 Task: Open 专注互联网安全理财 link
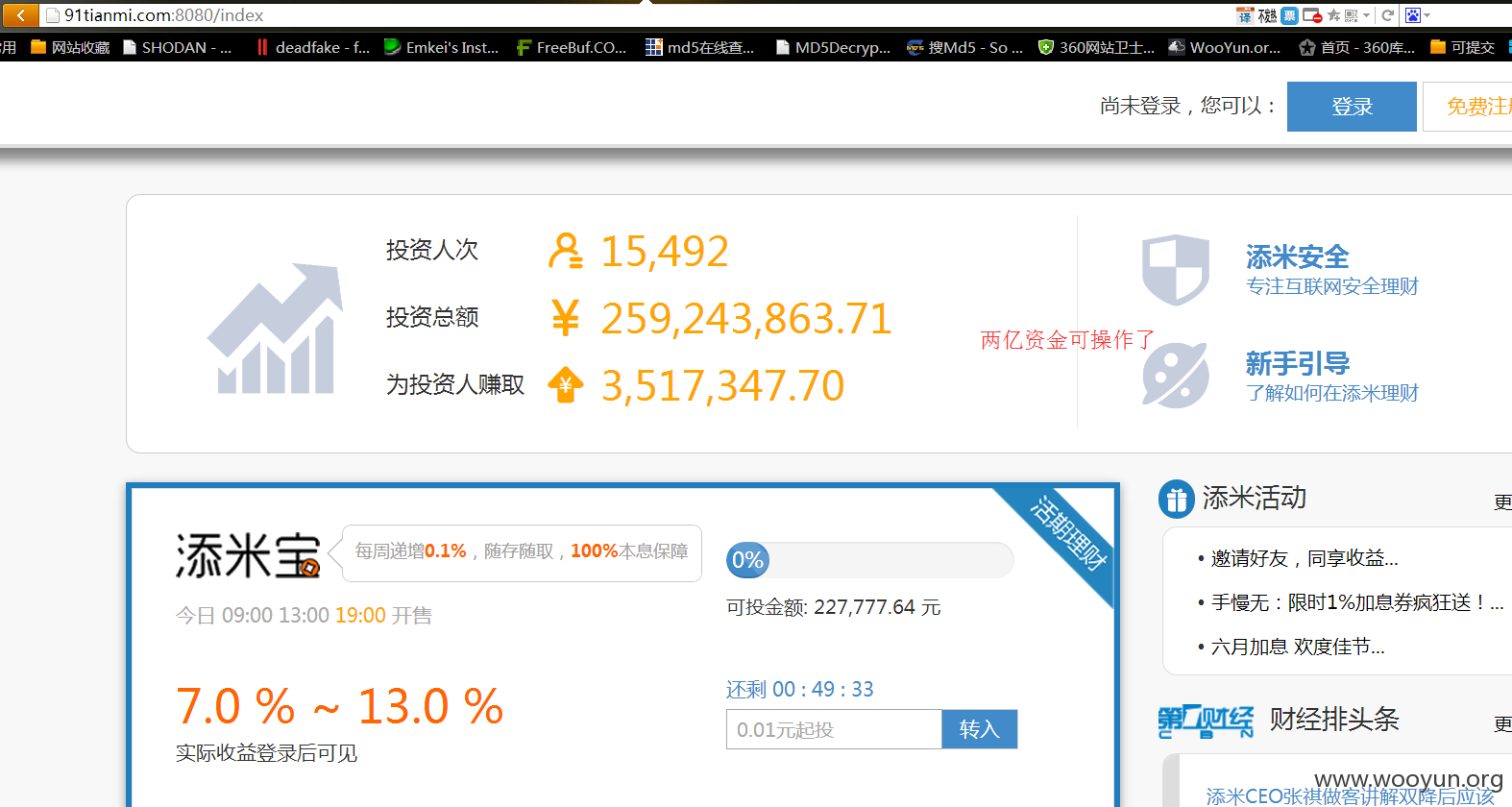1332,286
